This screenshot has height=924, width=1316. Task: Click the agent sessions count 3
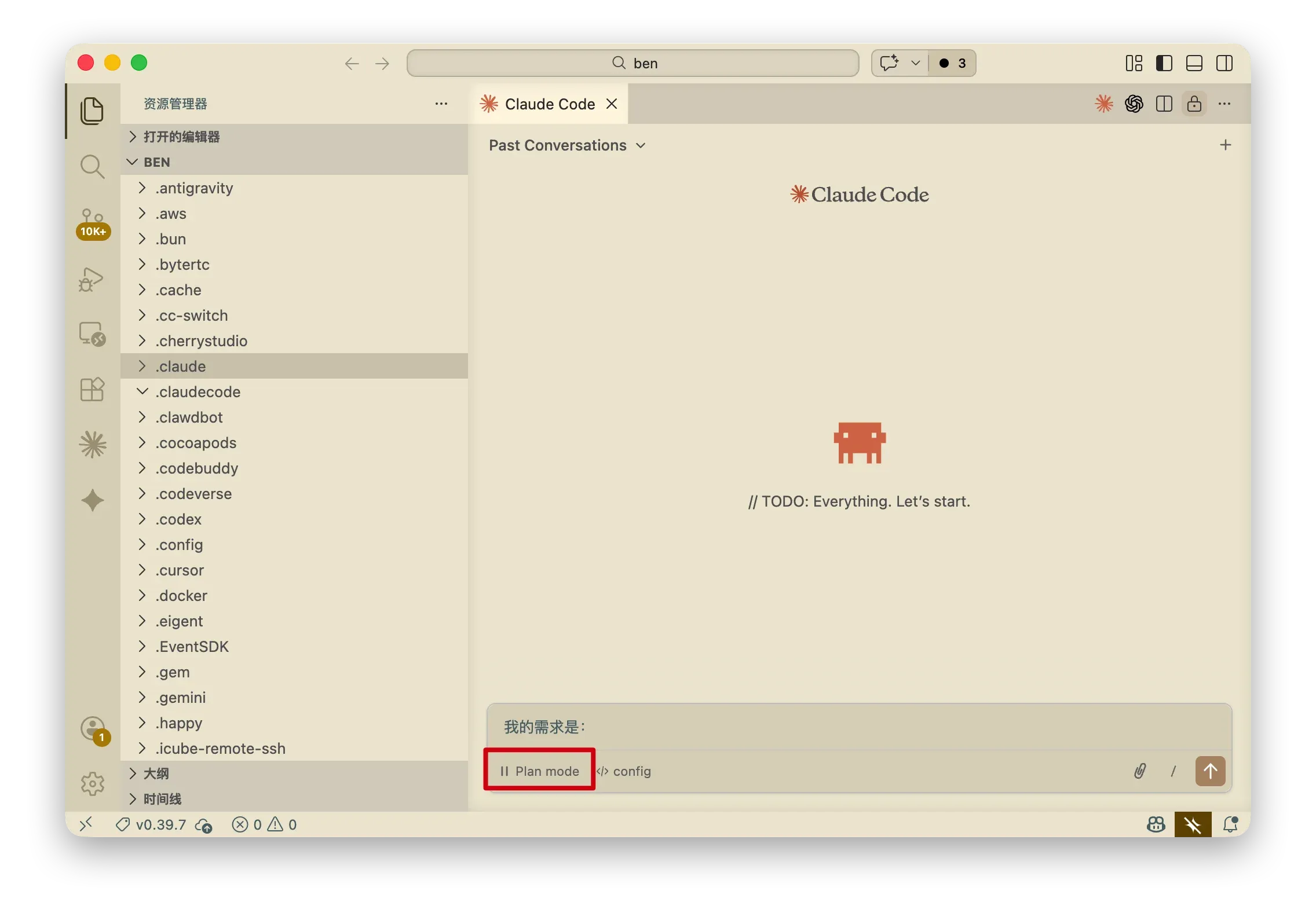pyautogui.click(x=952, y=63)
